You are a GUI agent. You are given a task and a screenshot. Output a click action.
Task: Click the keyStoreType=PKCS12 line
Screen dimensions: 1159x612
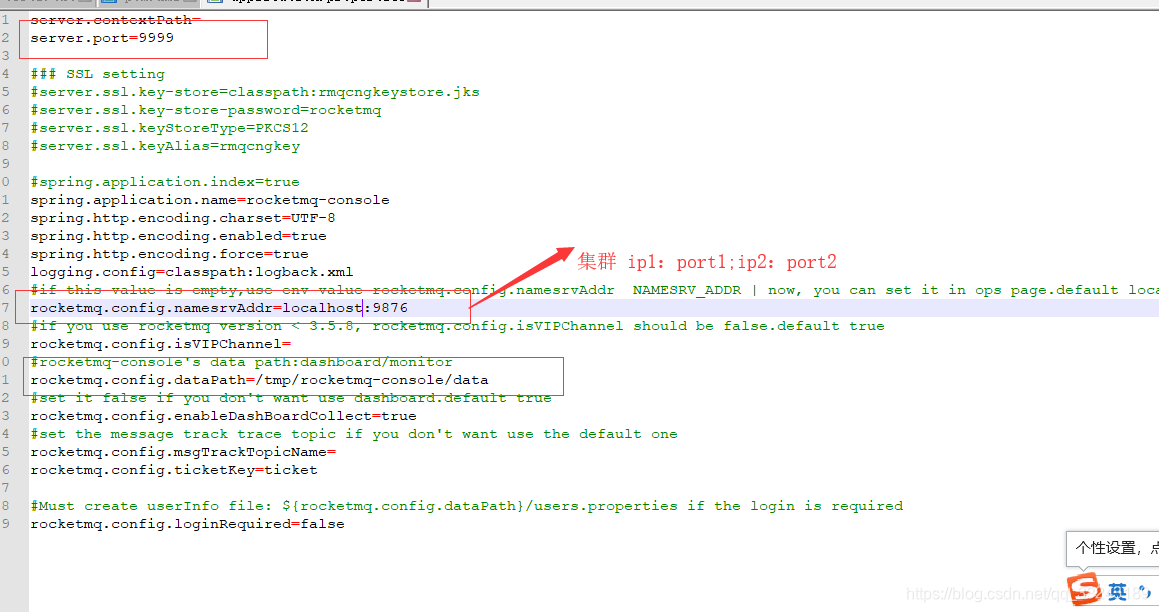coord(169,128)
